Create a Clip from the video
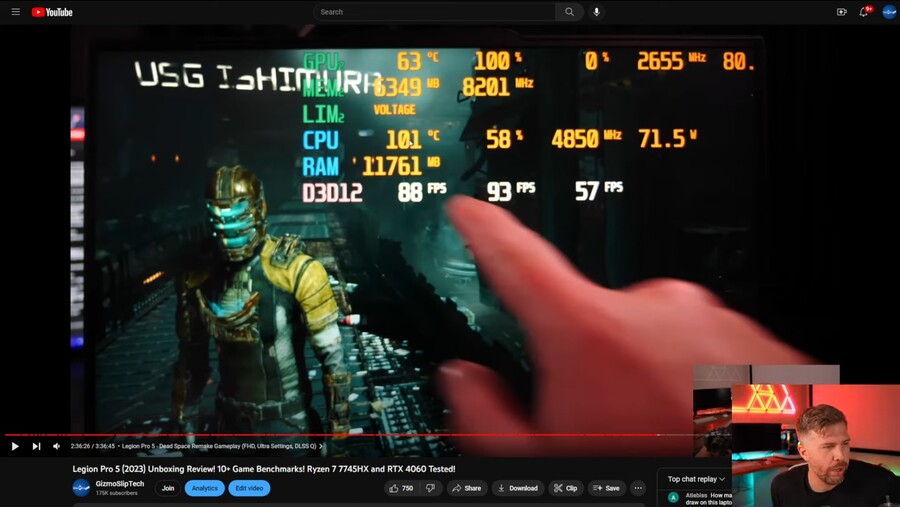This screenshot has height=507, width=900. point(566,488)
